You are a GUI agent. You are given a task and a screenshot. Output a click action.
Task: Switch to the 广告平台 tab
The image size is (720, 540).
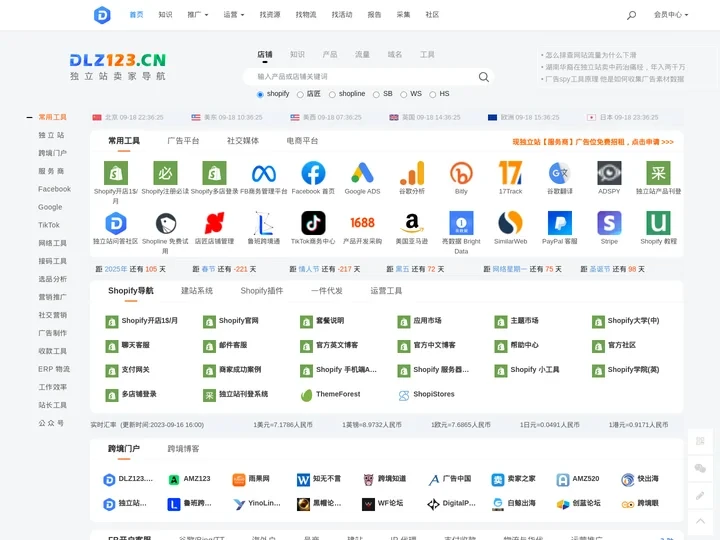(183, 141)
